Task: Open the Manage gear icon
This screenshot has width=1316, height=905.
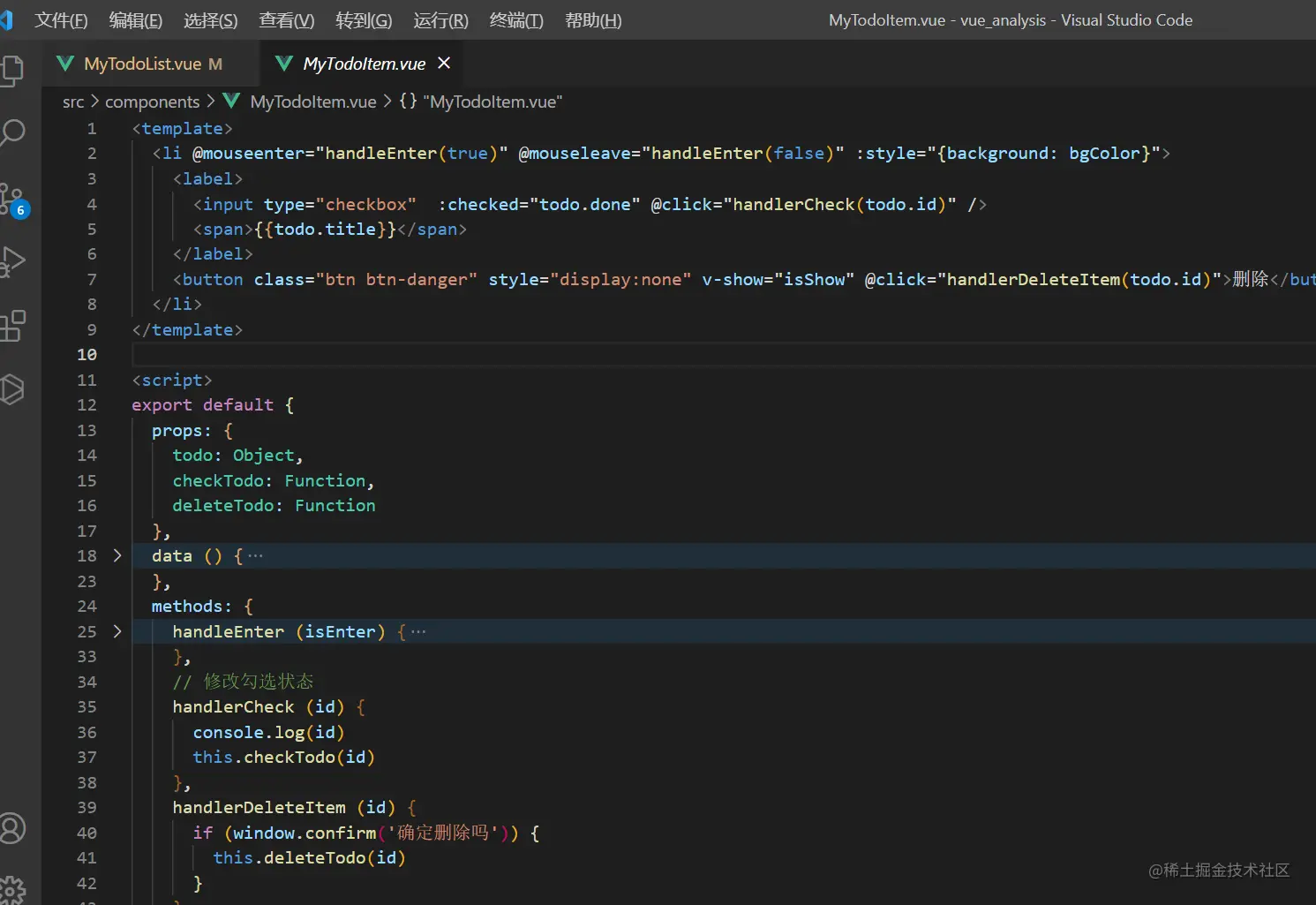Action: click(11, 889)
